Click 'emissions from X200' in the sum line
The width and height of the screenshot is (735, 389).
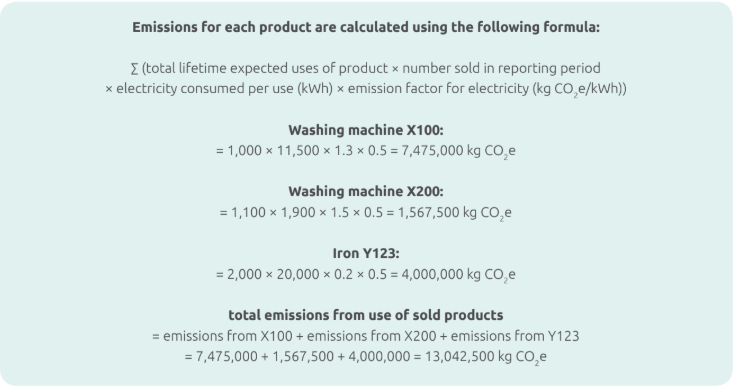[371, 336]
